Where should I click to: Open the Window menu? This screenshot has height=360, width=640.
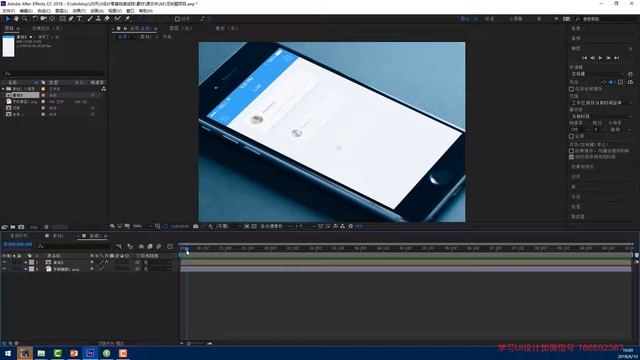click(x=130, y=11)
